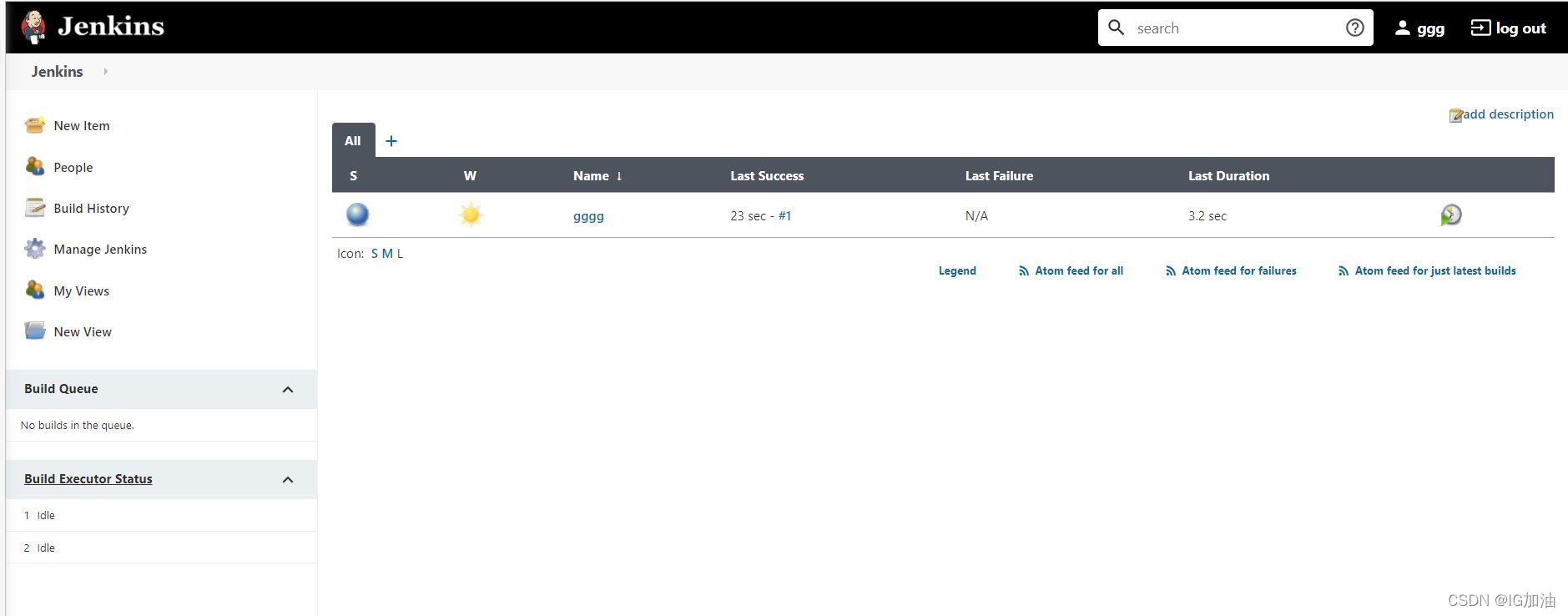Set icon size to L
This screenshot has width=1568, height=616.
400,254
